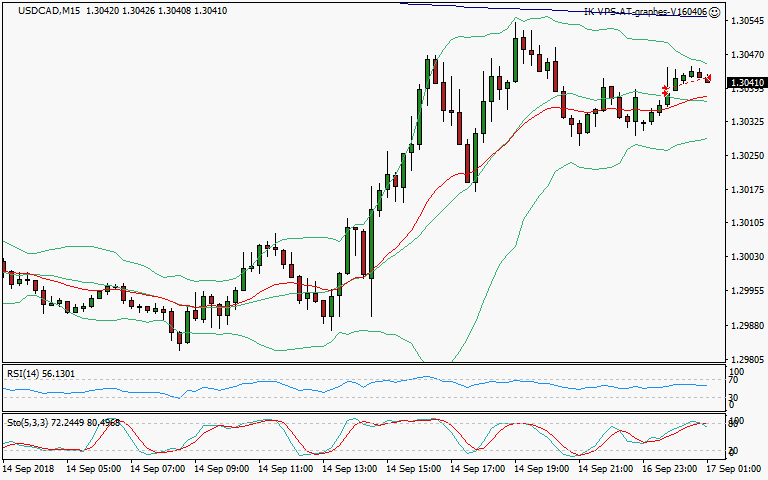
Task: Click the RSI 70 level scale label
Action: pyautogui.click(x=733, y=380)
